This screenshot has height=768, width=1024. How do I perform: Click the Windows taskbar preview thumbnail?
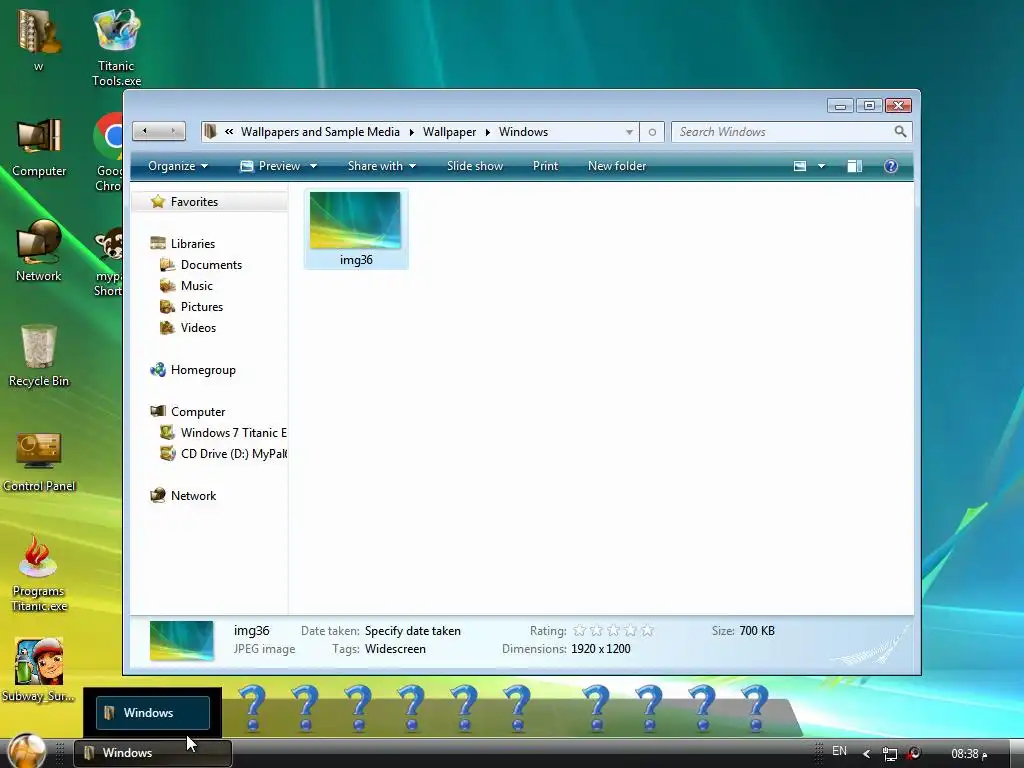(153, 712)
